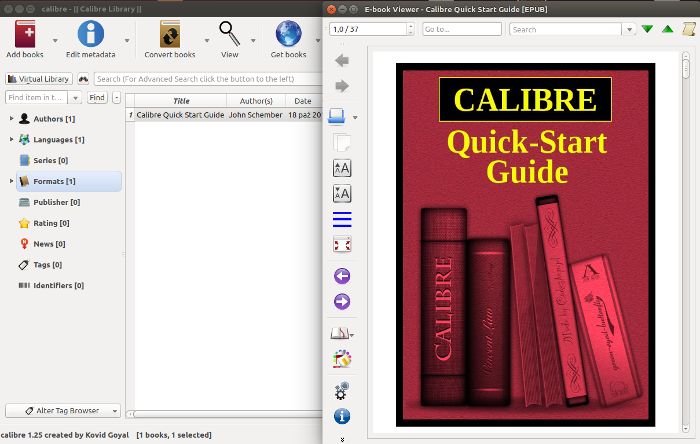This screenshot has height=444, width=700.
Task: Click the book list horizontal scrollbar
Action: pyautogui.click(x=225, y=414)
